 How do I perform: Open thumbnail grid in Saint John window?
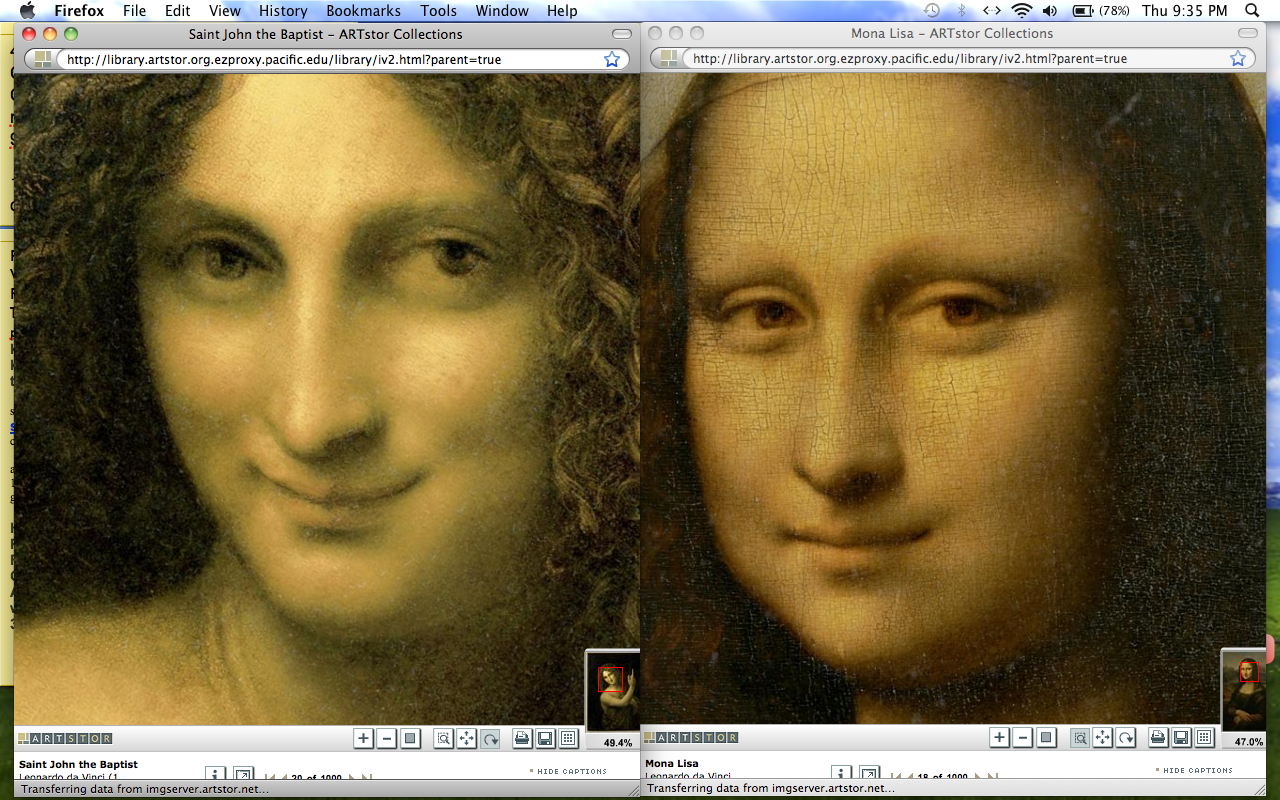[x=569, y=738]
